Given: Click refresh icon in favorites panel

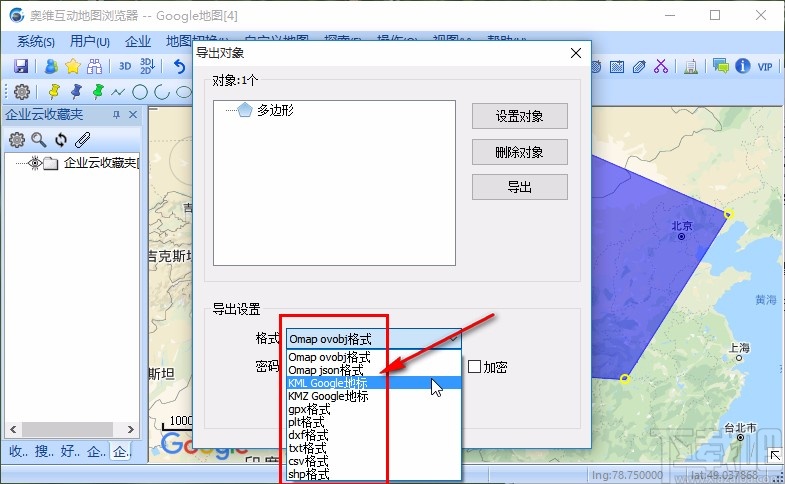Looking at the screenshot, I should [x=61, y=140].
